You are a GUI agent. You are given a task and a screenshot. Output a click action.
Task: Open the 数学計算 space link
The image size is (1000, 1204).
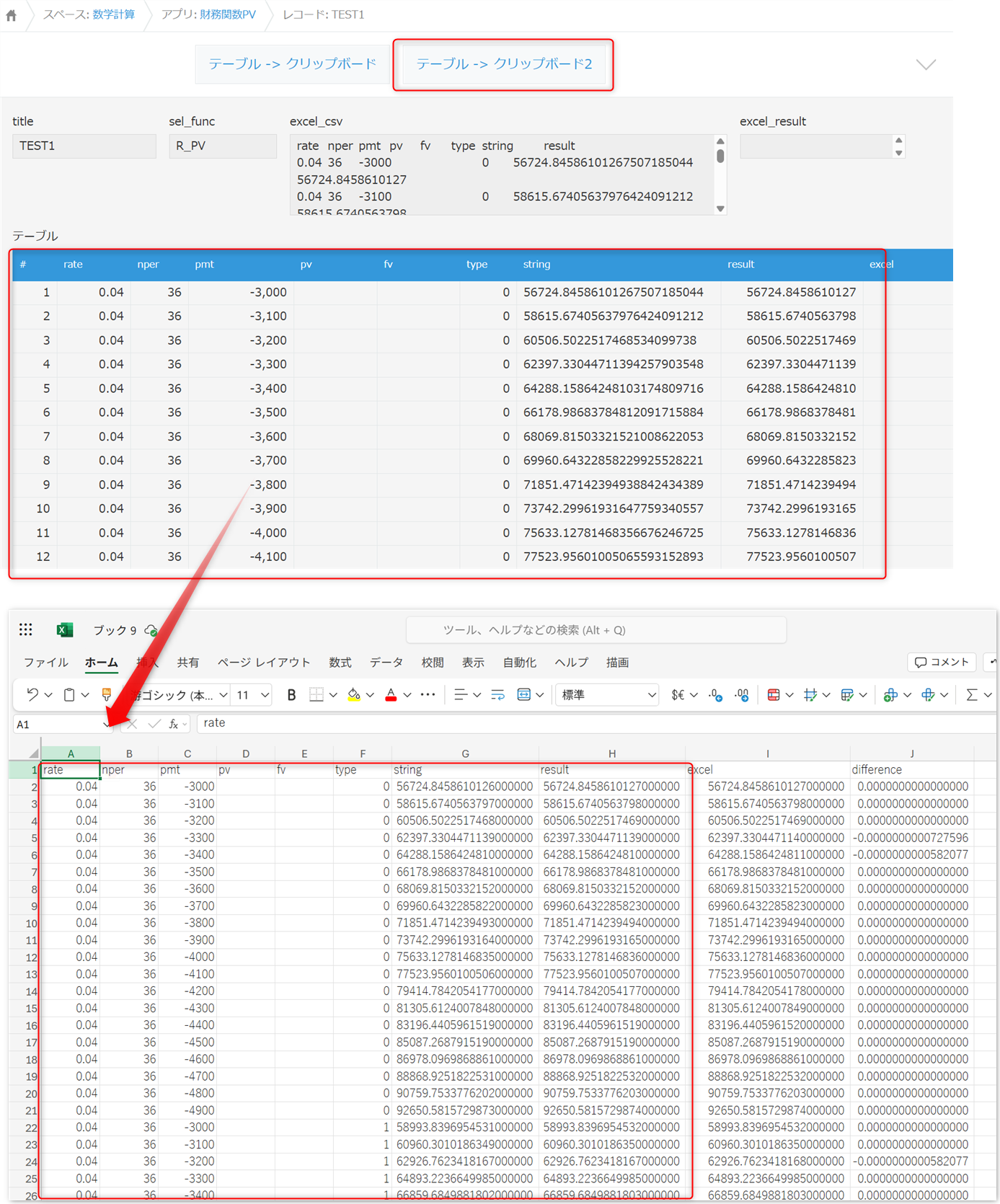click(114, 14)
